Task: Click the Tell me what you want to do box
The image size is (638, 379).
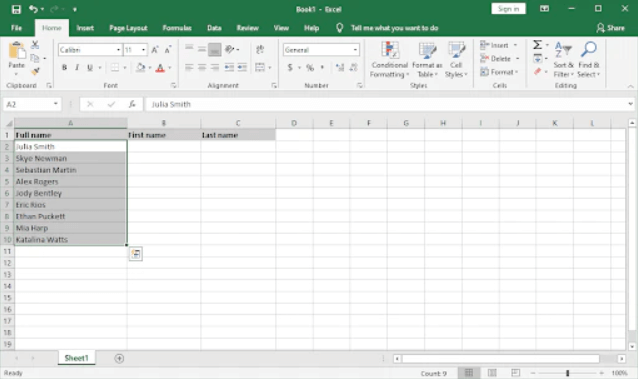Action: point(394,28)
